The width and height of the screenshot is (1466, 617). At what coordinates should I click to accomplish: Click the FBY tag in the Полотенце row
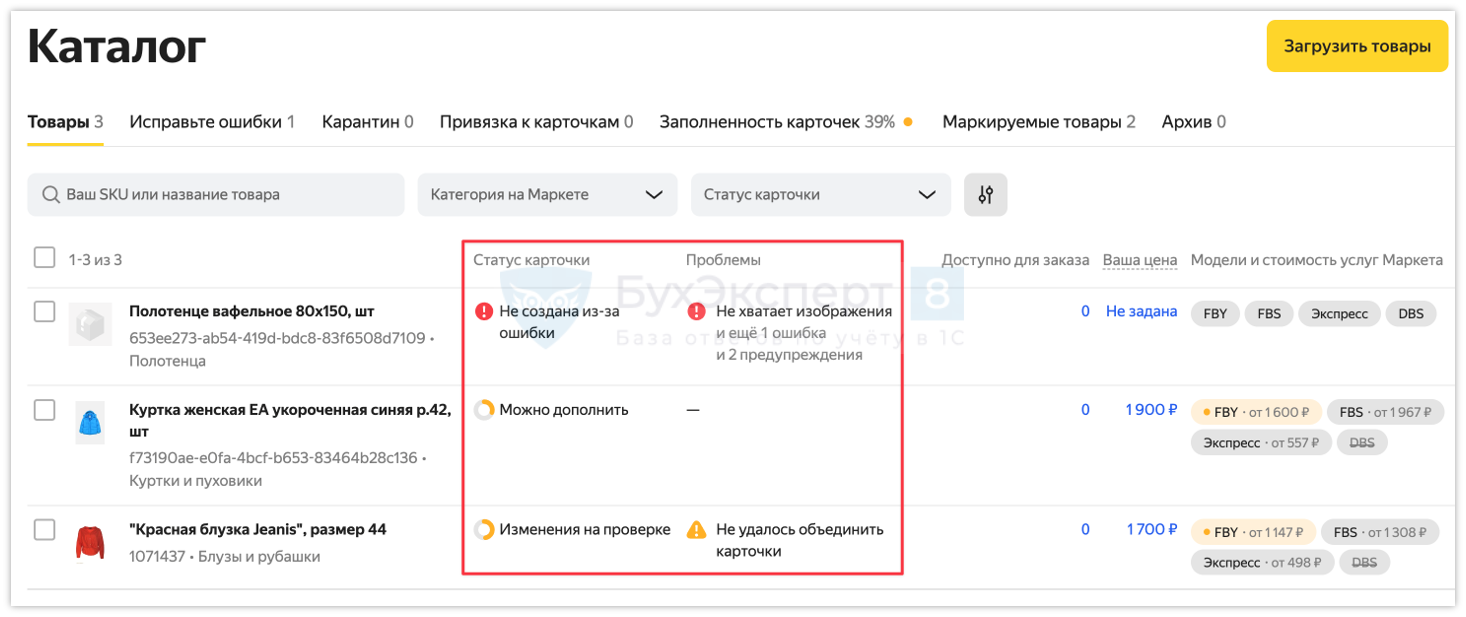coord(1215,313)
